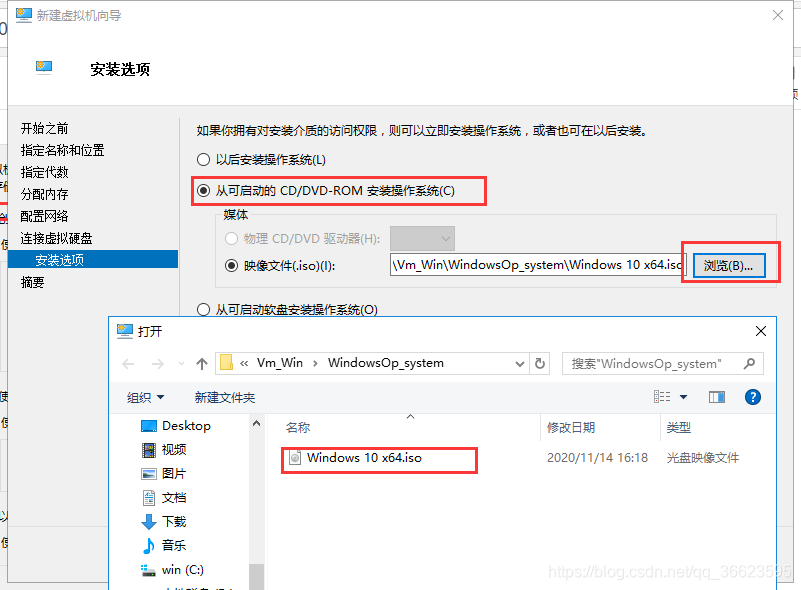Image resolution: width=801 pixels, height=590 pixels.
Task: Click back arrow in Open dialog
Action: 128,364
